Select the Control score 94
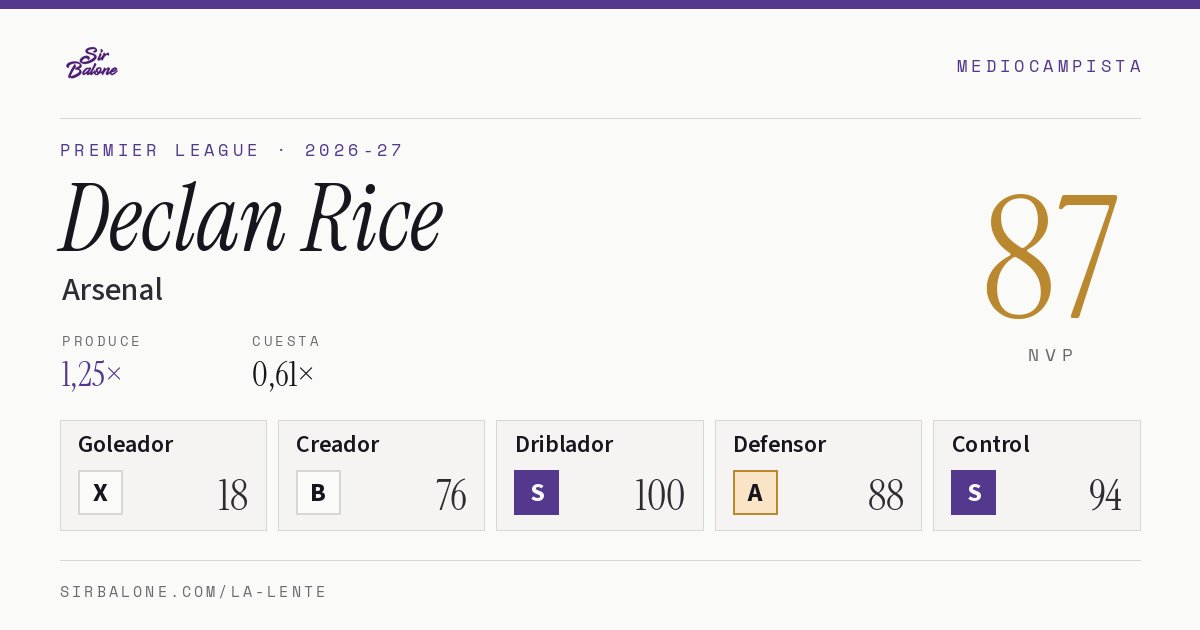1200x630 pixels. coord(1105,495)
